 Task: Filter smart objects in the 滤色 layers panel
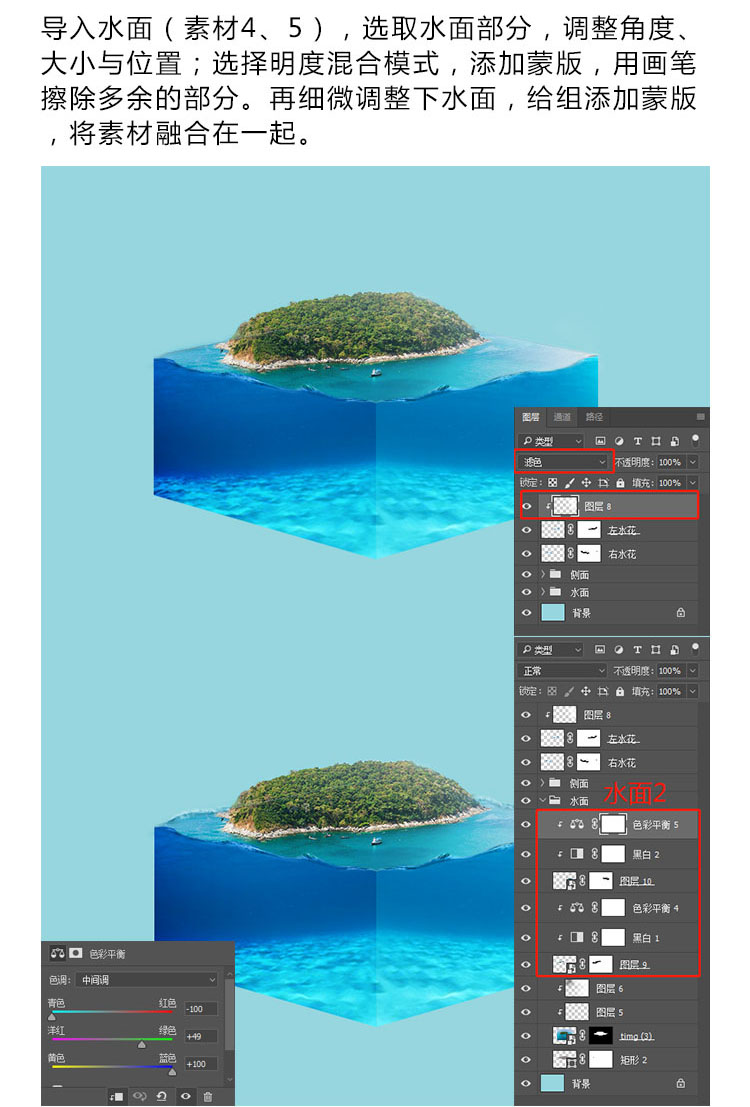(674, 441)
